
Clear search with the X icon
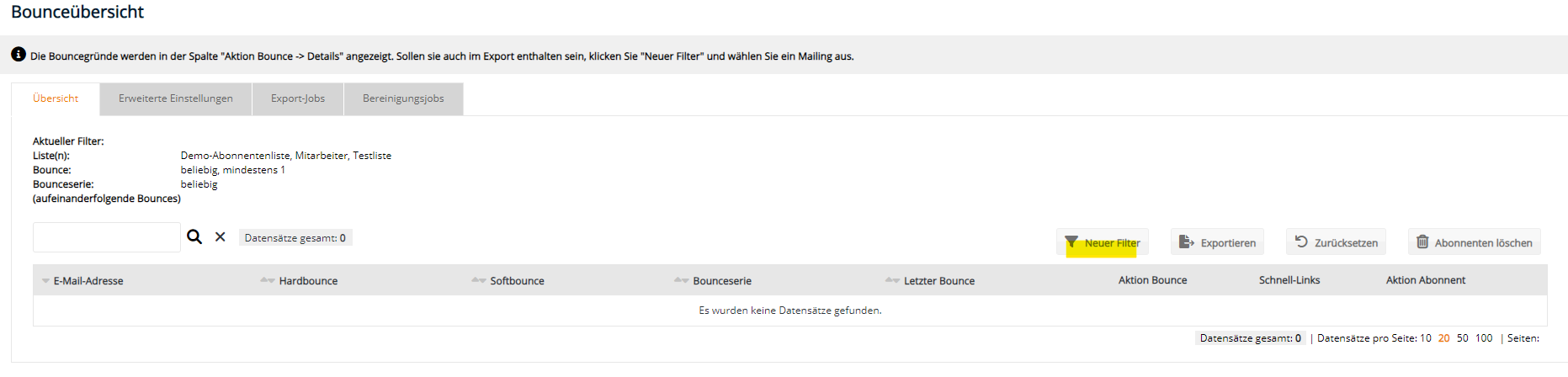pos(221,237)
